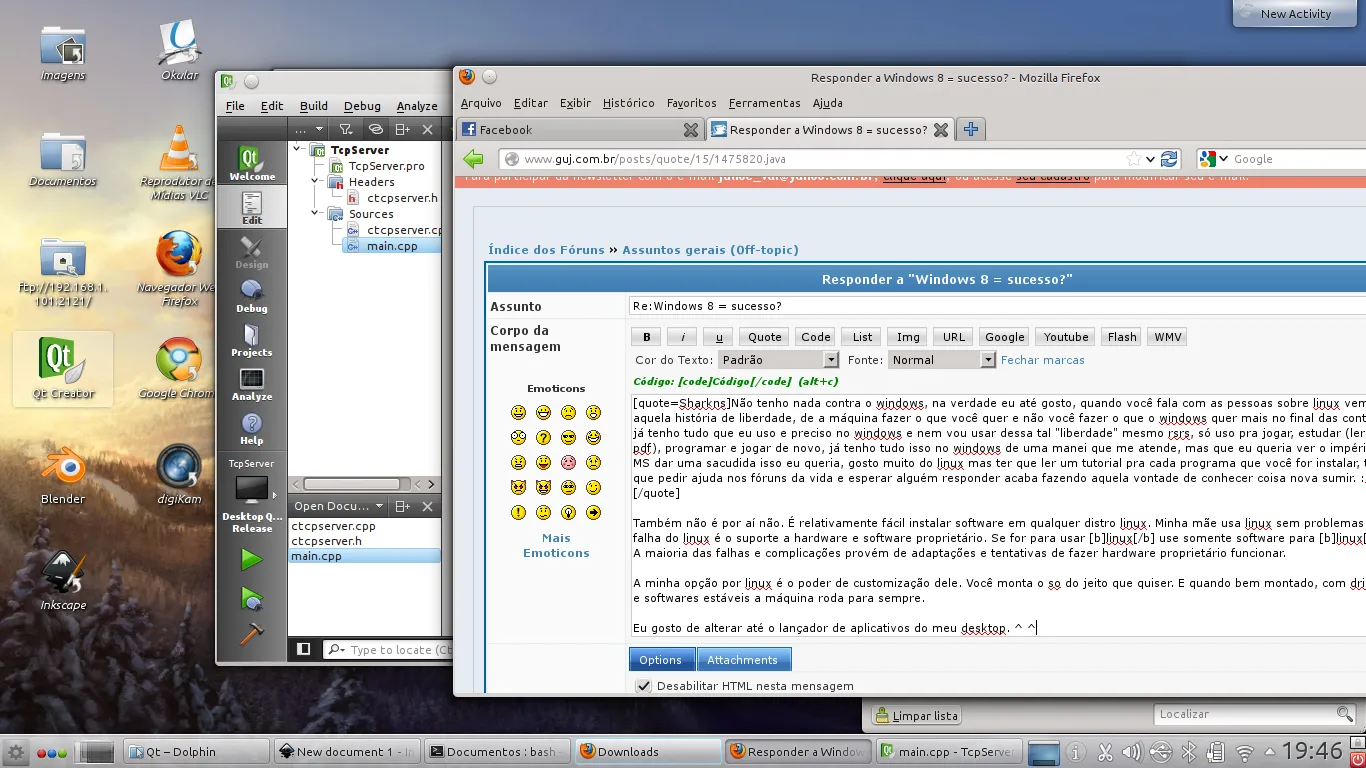Collapse the Sources folder in project tree
Image resolution: width=1366 pixels, height=768 pixels.
tap(315, 214)
